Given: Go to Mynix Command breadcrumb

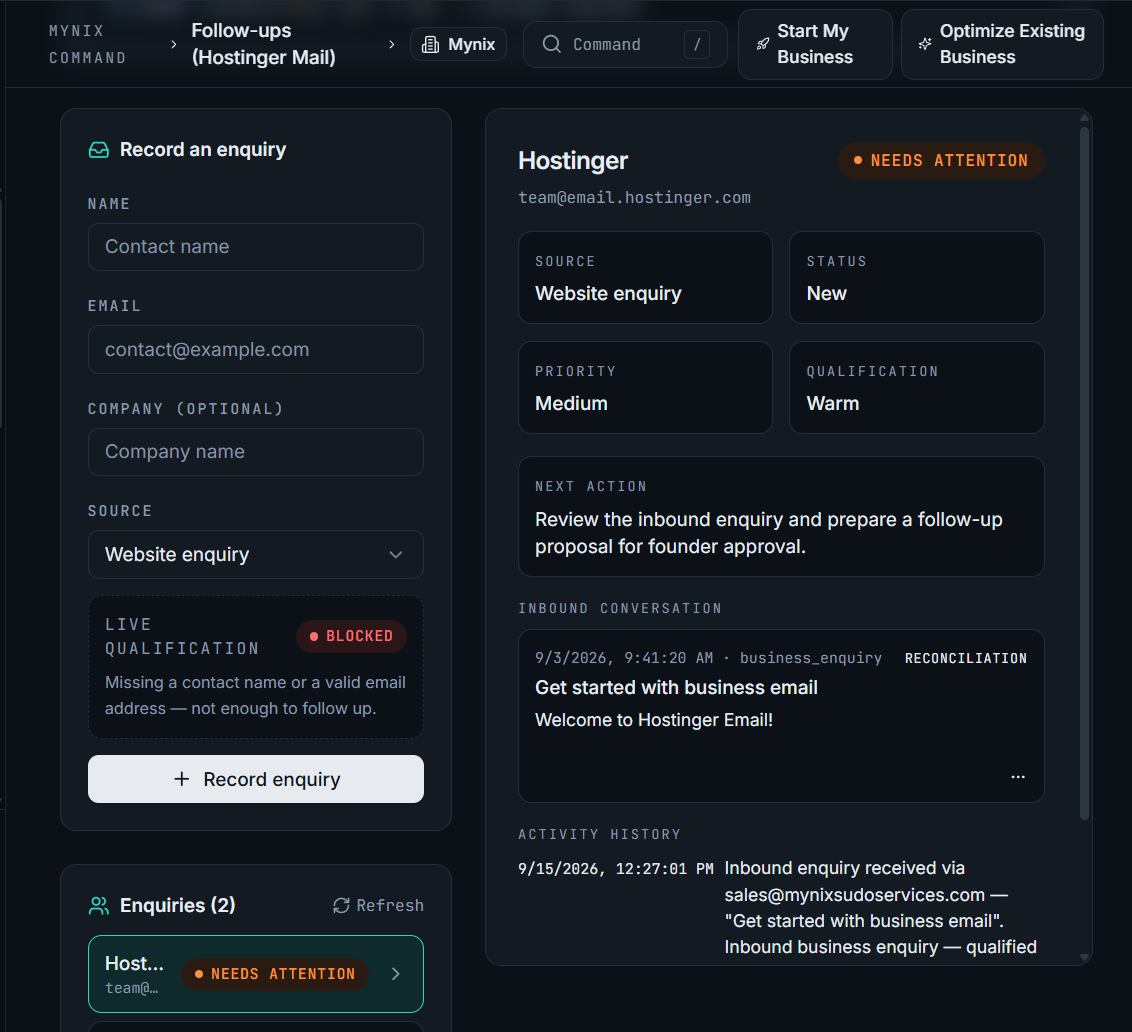Looking at the screenshot, I should click(87, 44).
